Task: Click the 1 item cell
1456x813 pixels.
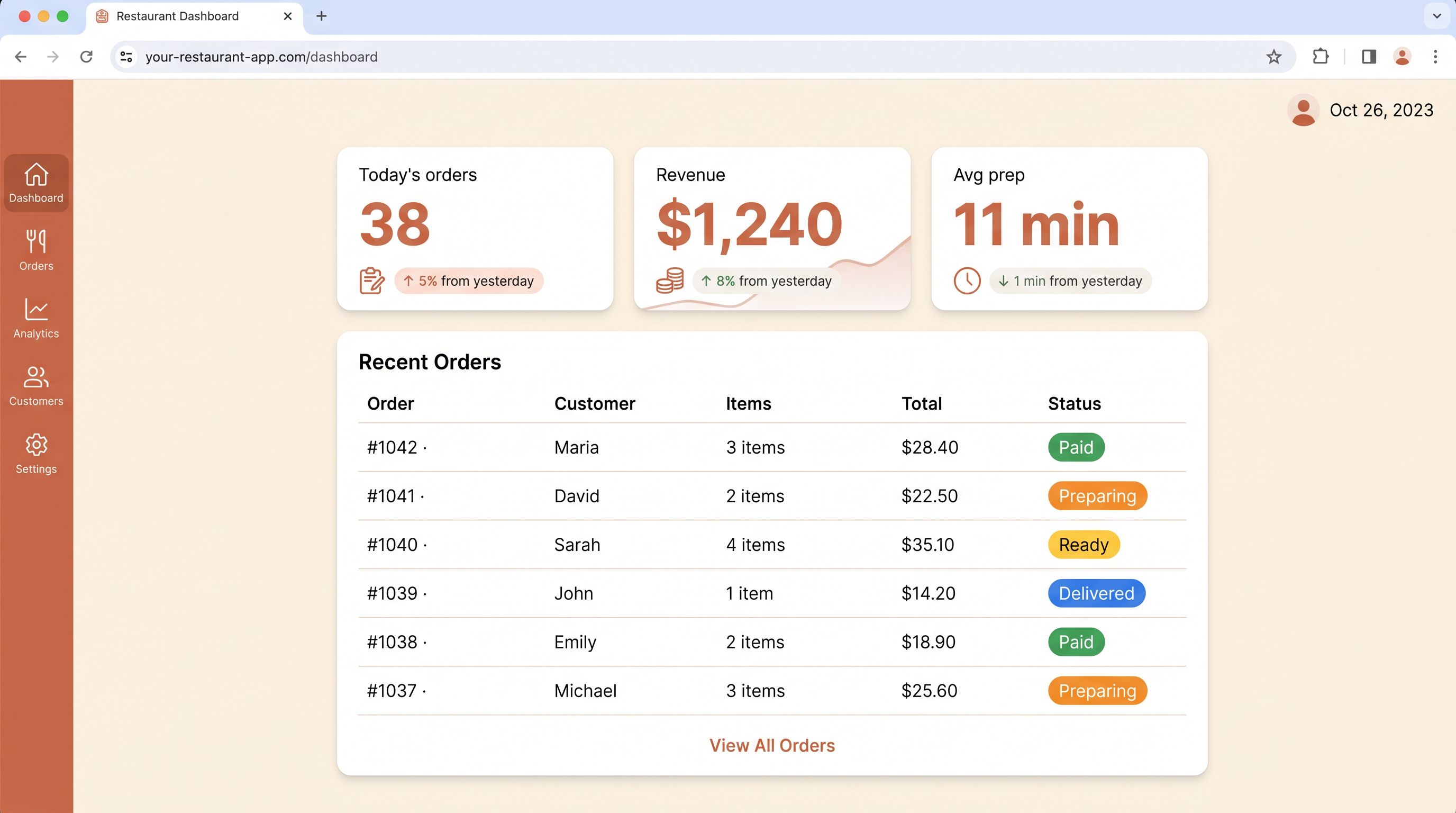Action: pyautogui.click(x=750, y=593)
